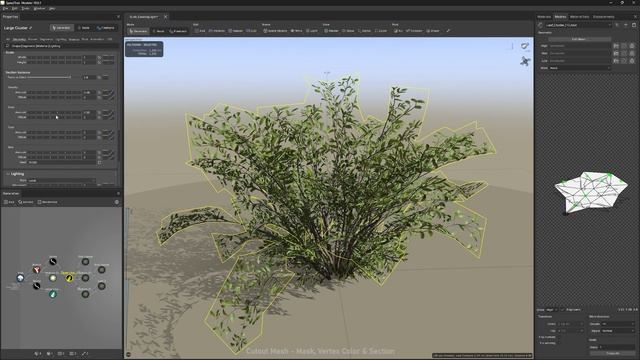The image size is (640, 360).
Task: Click the Section Variance value field
Action: [89, 77]
